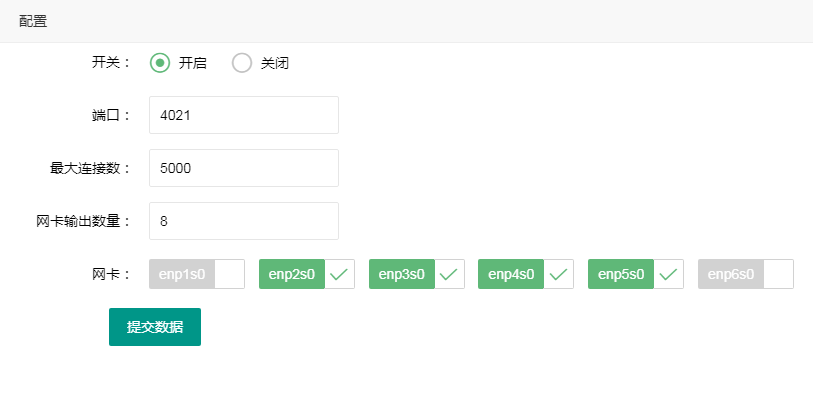Click the green checkmark icon beside enp3s0
The width and height of the screenshot is (814, 418).
(449, 274)
